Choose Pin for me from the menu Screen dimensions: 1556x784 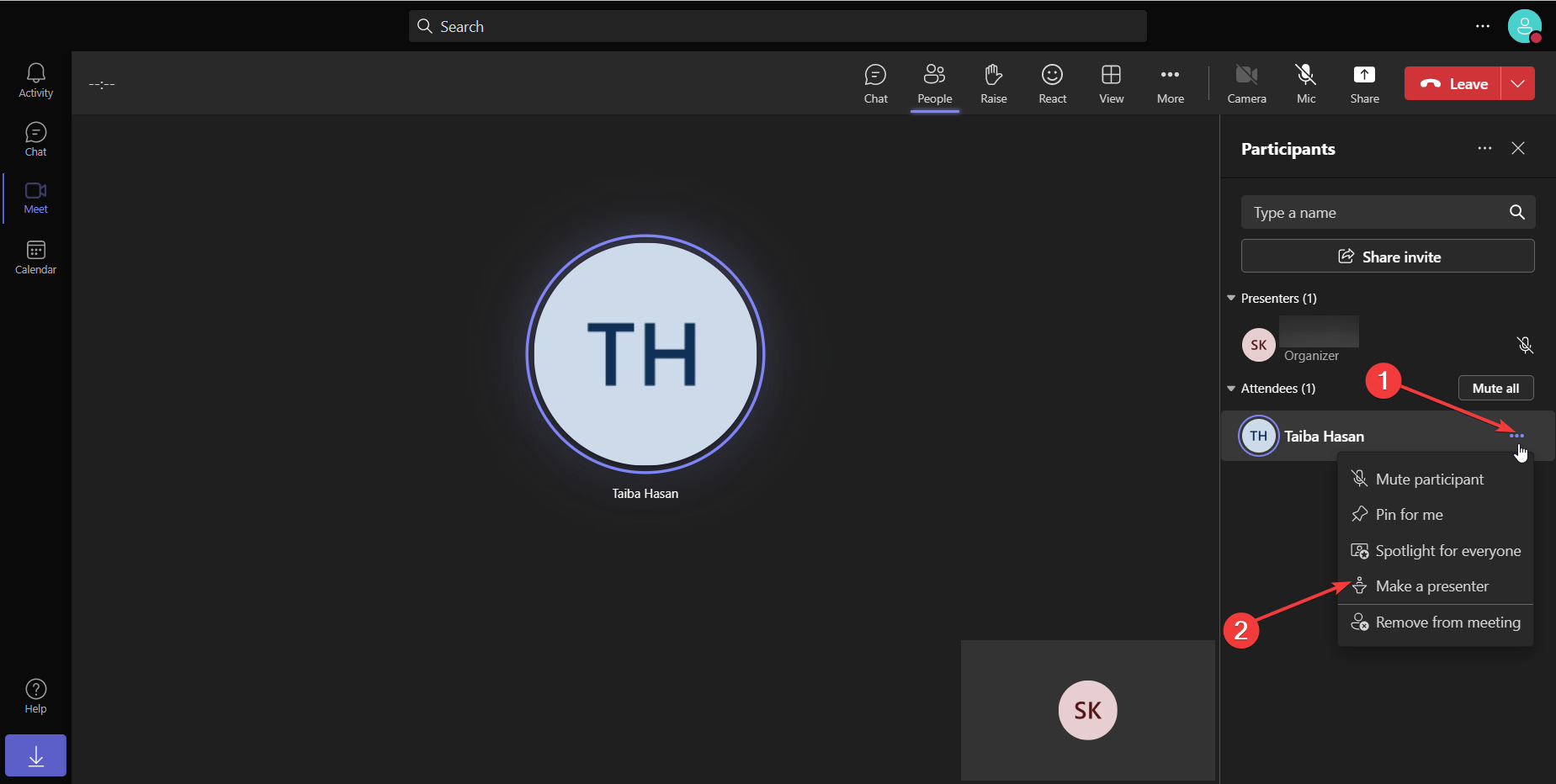[1435, 514]
